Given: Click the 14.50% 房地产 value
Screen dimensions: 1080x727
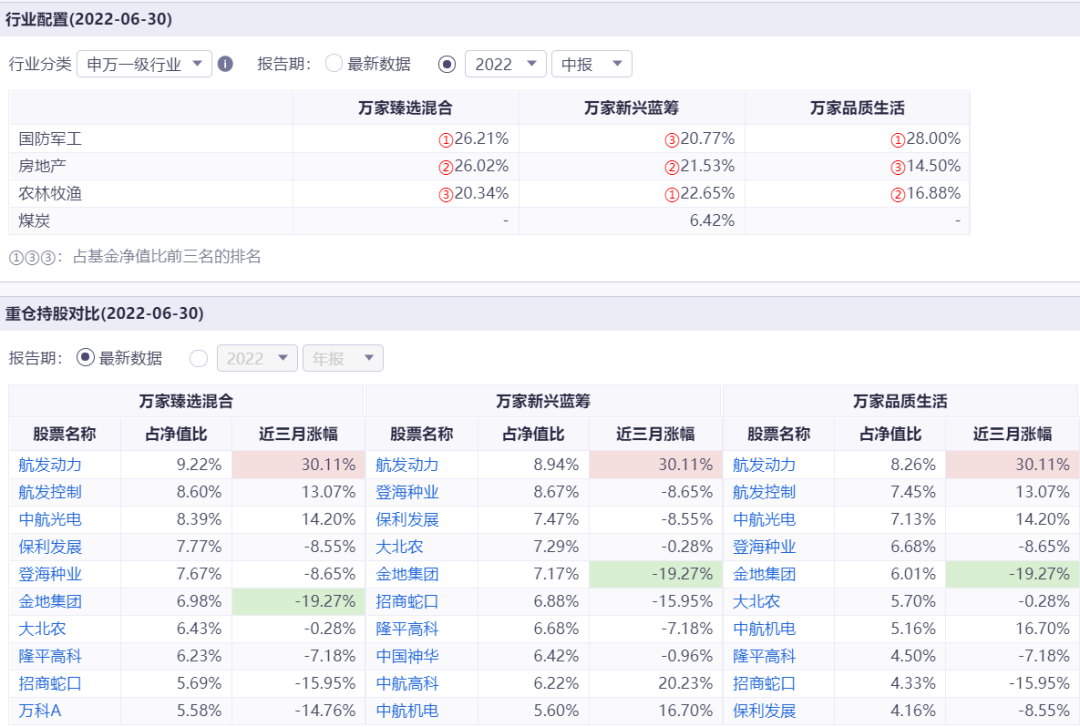Looking at the screenshot, I should click(933, 166).
